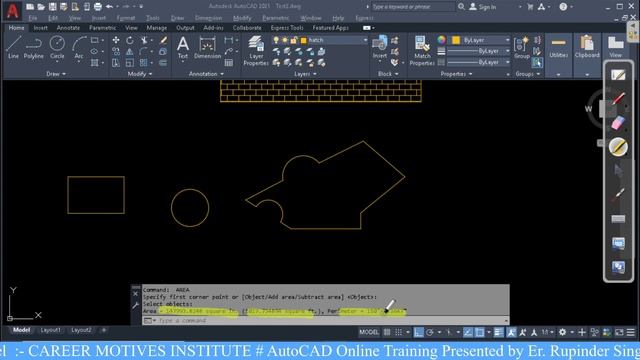Toggle lineweight display in status bar
The image size is (640, 360).
[x=499, y=332]
